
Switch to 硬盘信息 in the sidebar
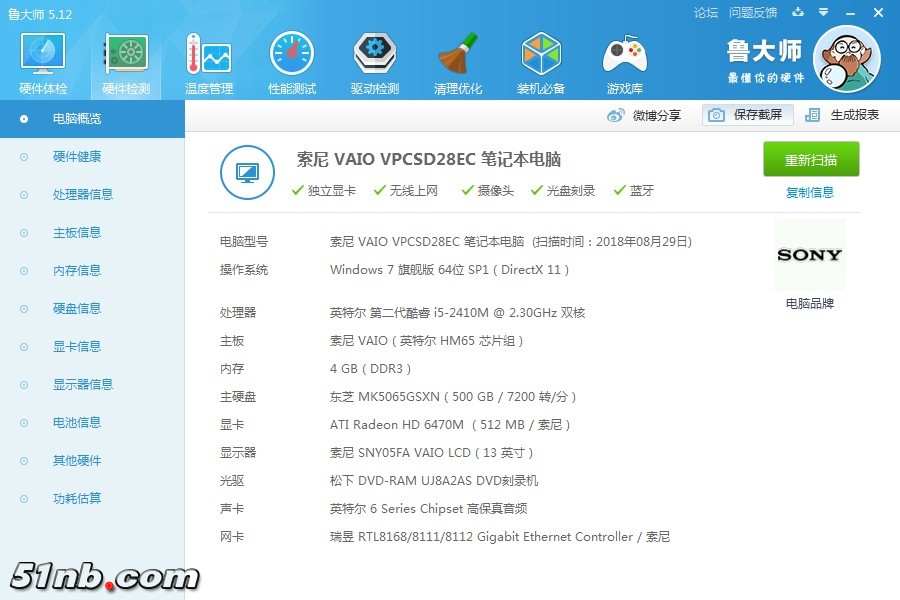(x=77, y=309)
